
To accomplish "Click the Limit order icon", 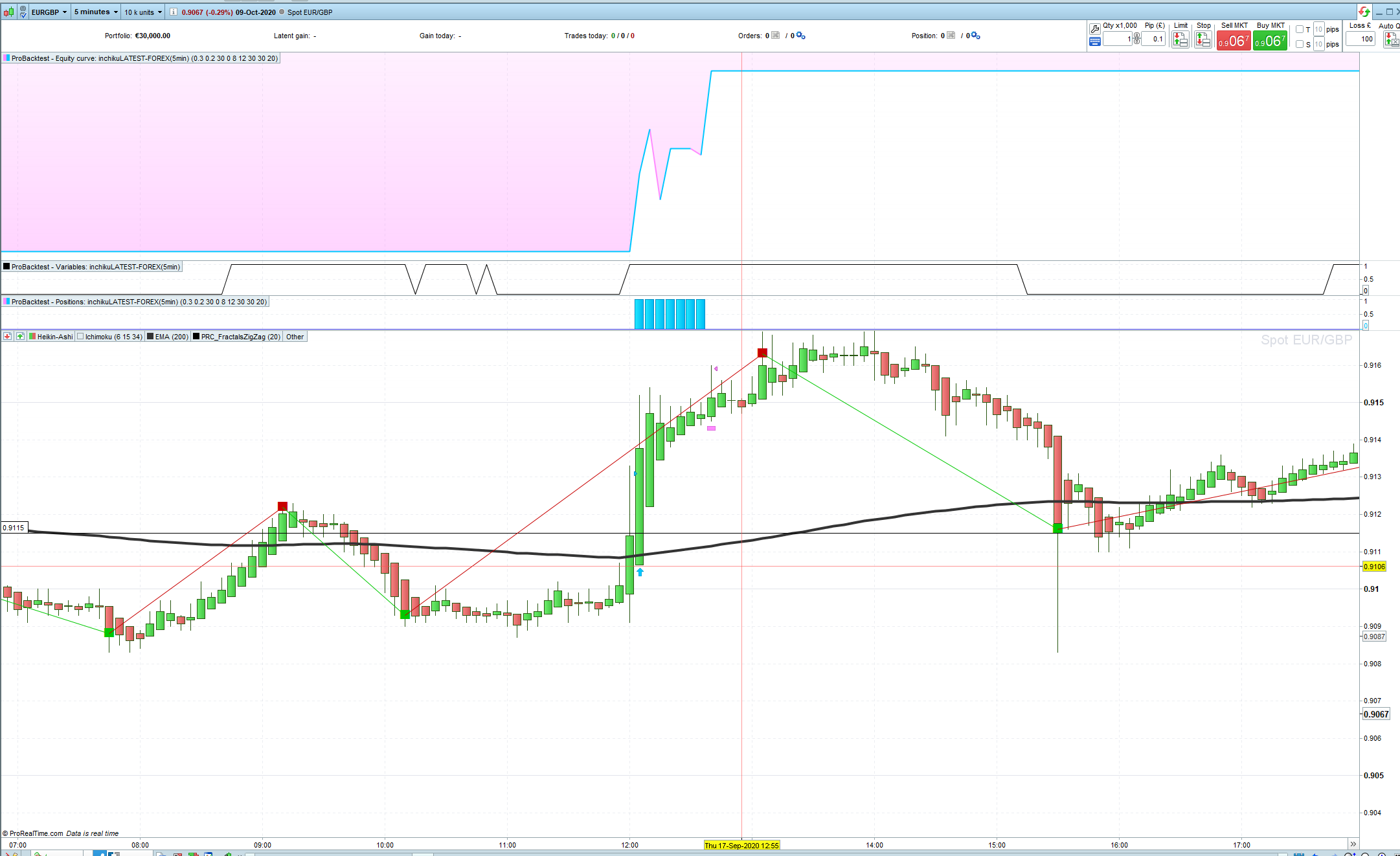I will 1180,39.
